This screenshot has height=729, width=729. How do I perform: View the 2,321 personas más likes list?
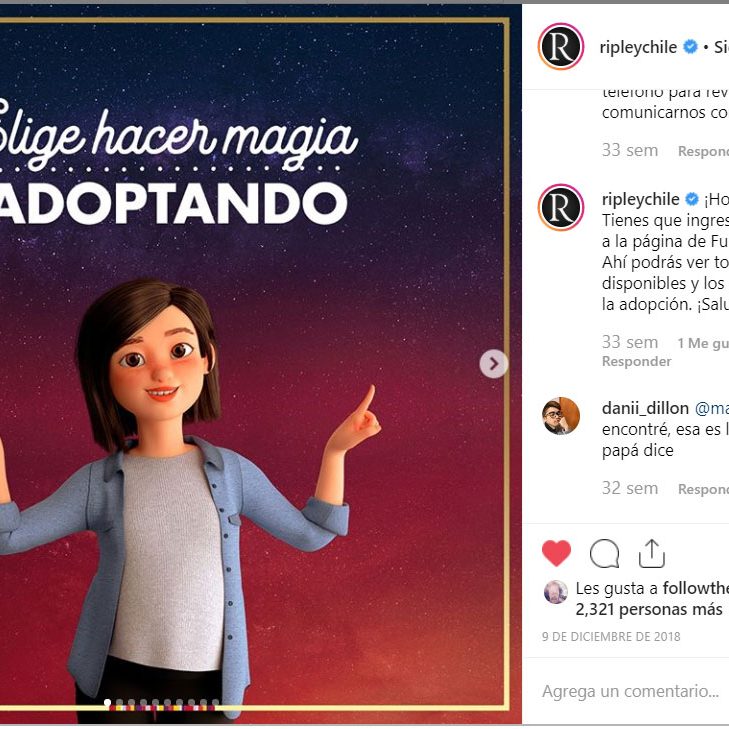click(649, 610)
